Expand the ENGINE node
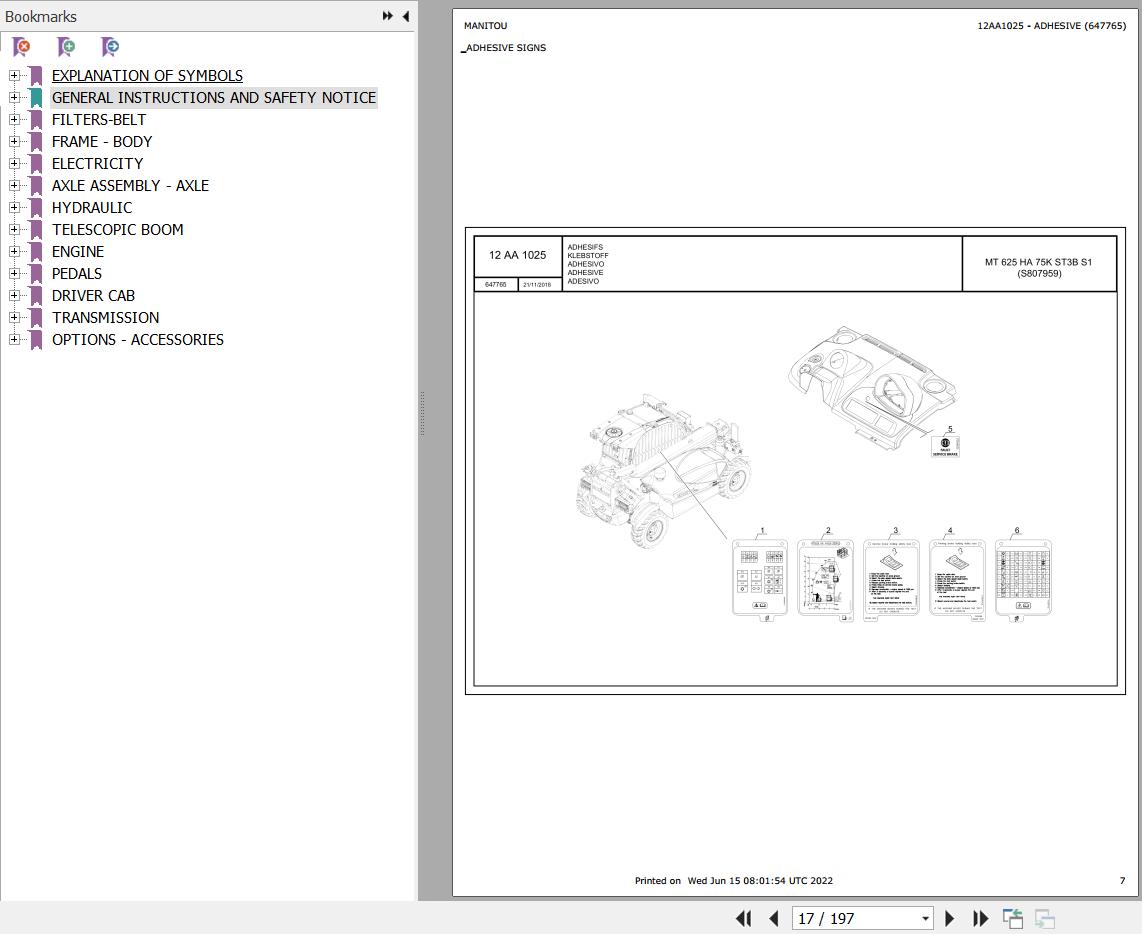This screenshot has height=934, width=1142. coord(14,251)
